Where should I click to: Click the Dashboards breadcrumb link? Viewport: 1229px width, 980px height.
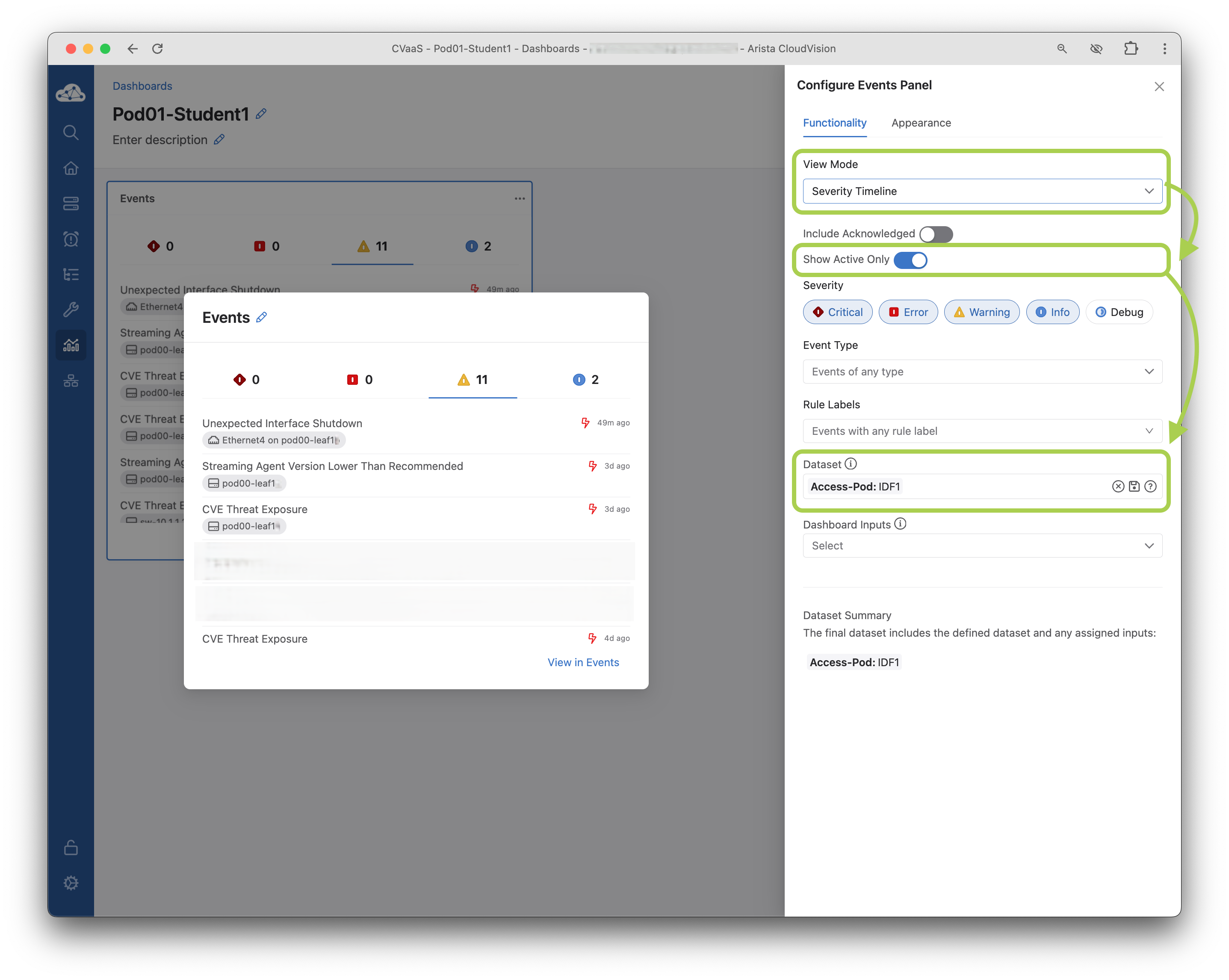142,86
